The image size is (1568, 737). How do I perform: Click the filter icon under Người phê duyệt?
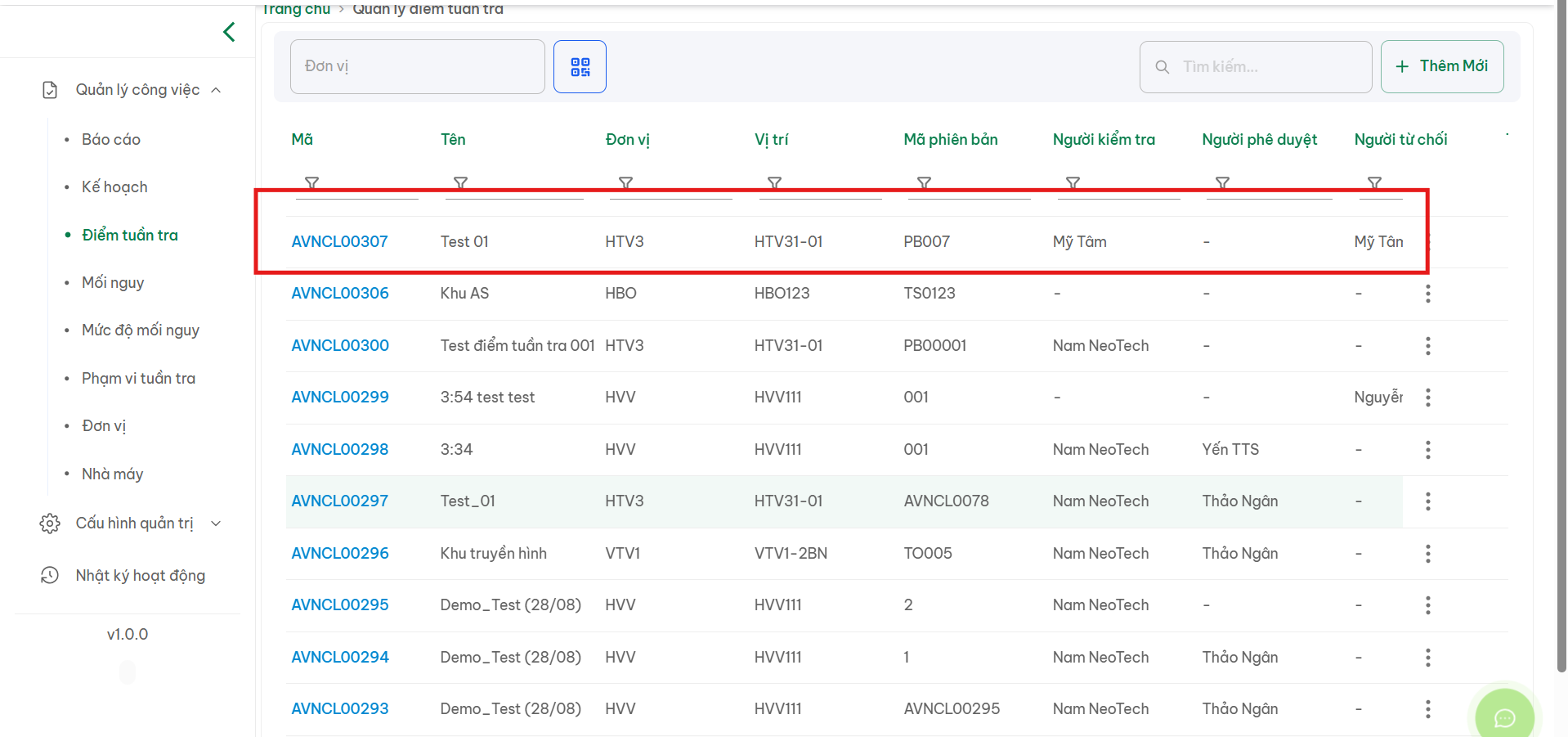coord(1222,182)
